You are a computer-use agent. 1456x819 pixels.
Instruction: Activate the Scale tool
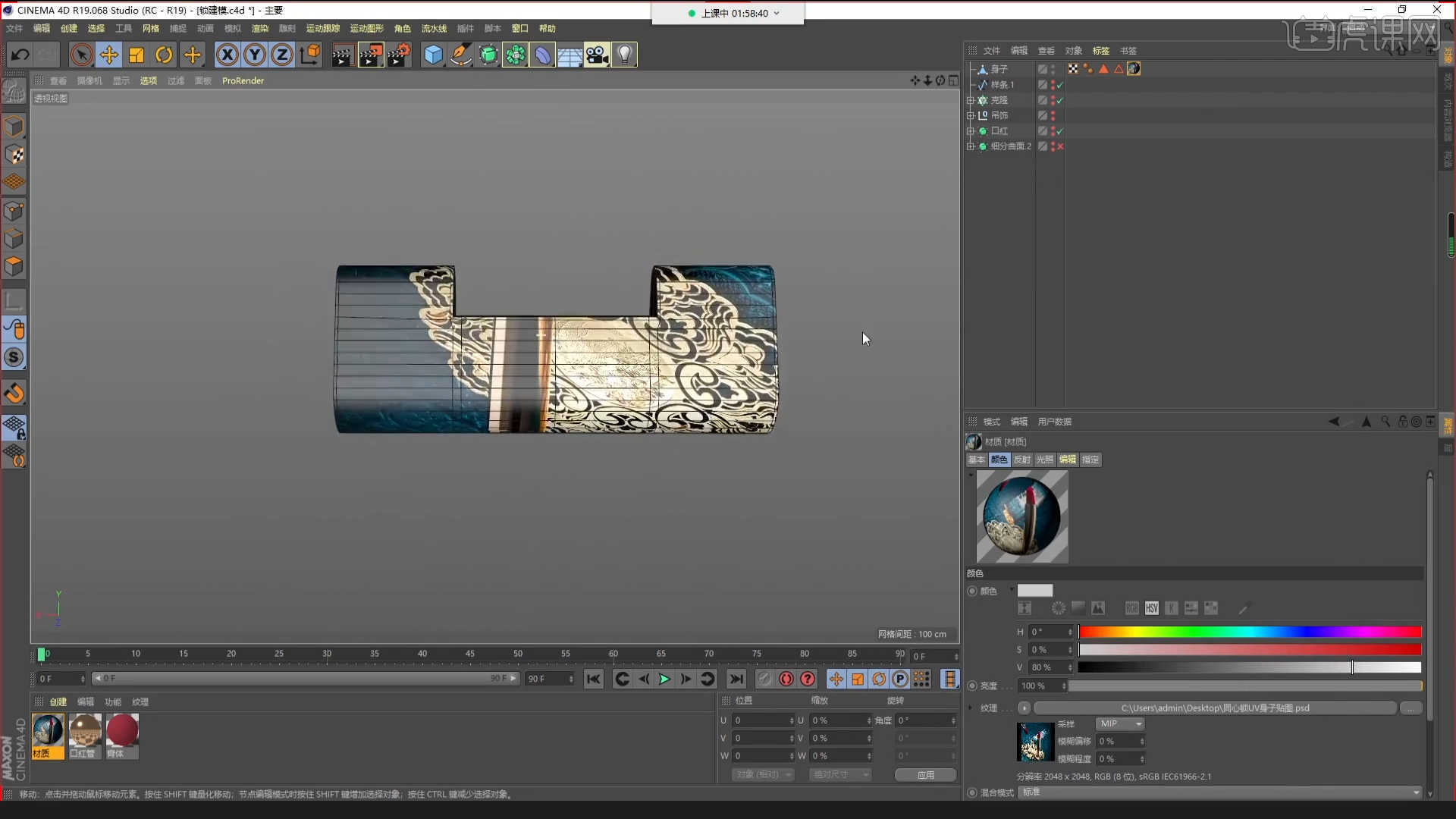click(136, 55)
